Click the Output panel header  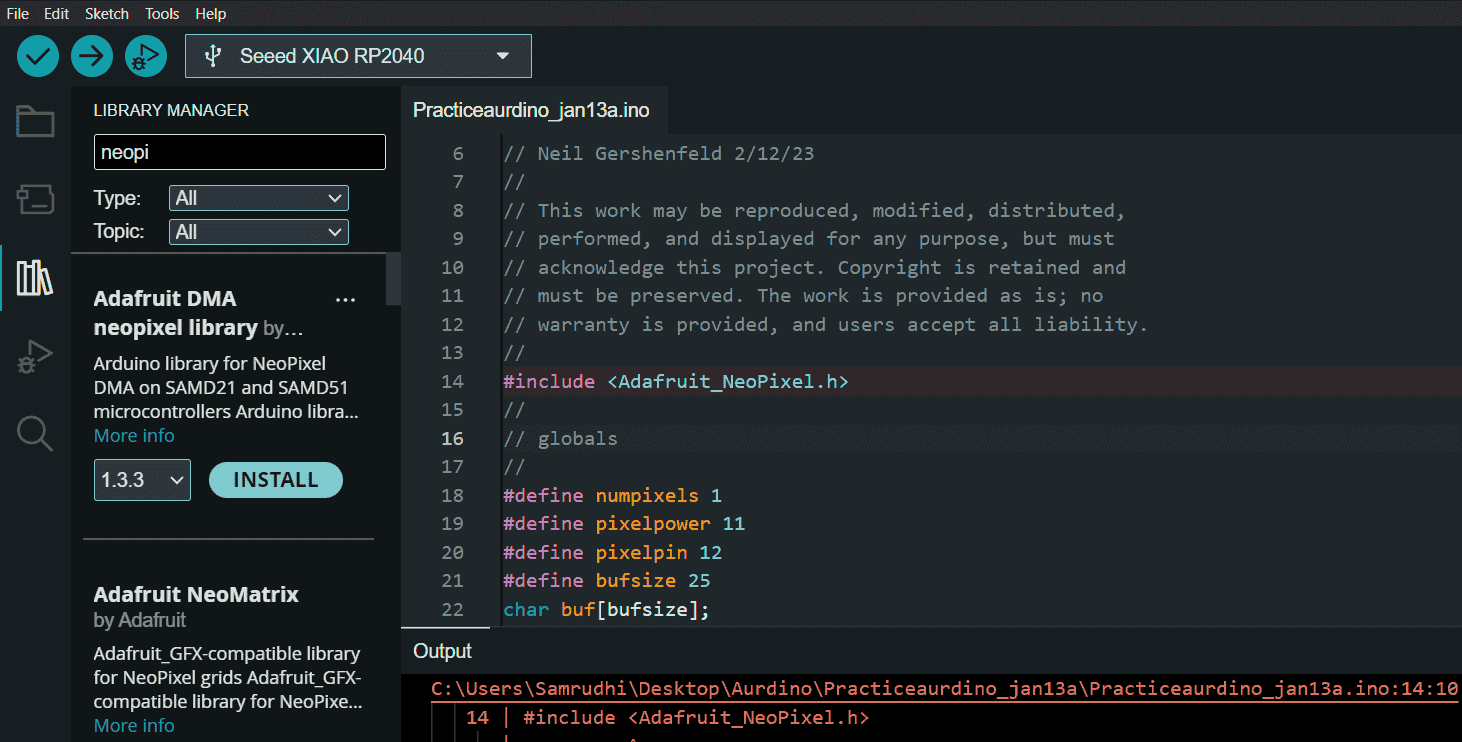tap(443, 651)
